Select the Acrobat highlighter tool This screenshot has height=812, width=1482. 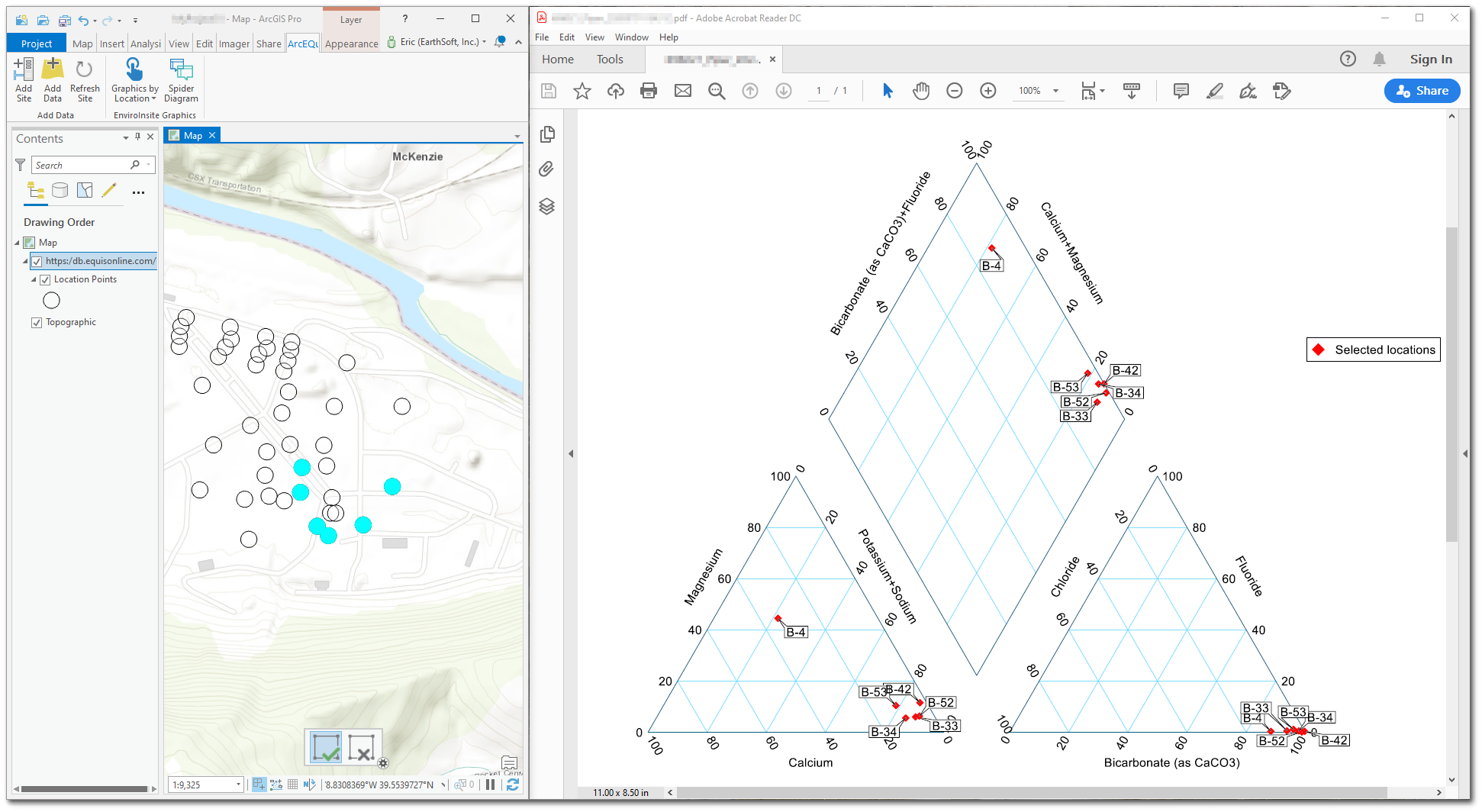point(1215,92)
